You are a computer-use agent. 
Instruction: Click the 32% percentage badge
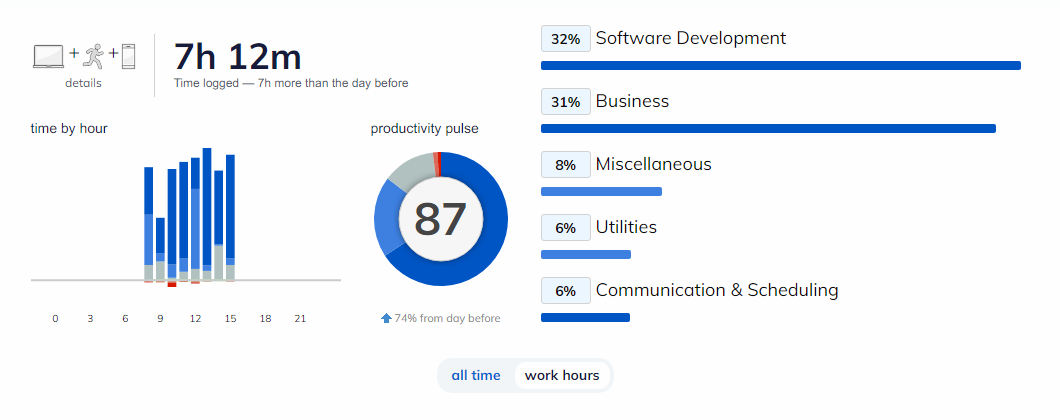coord(566,39)
